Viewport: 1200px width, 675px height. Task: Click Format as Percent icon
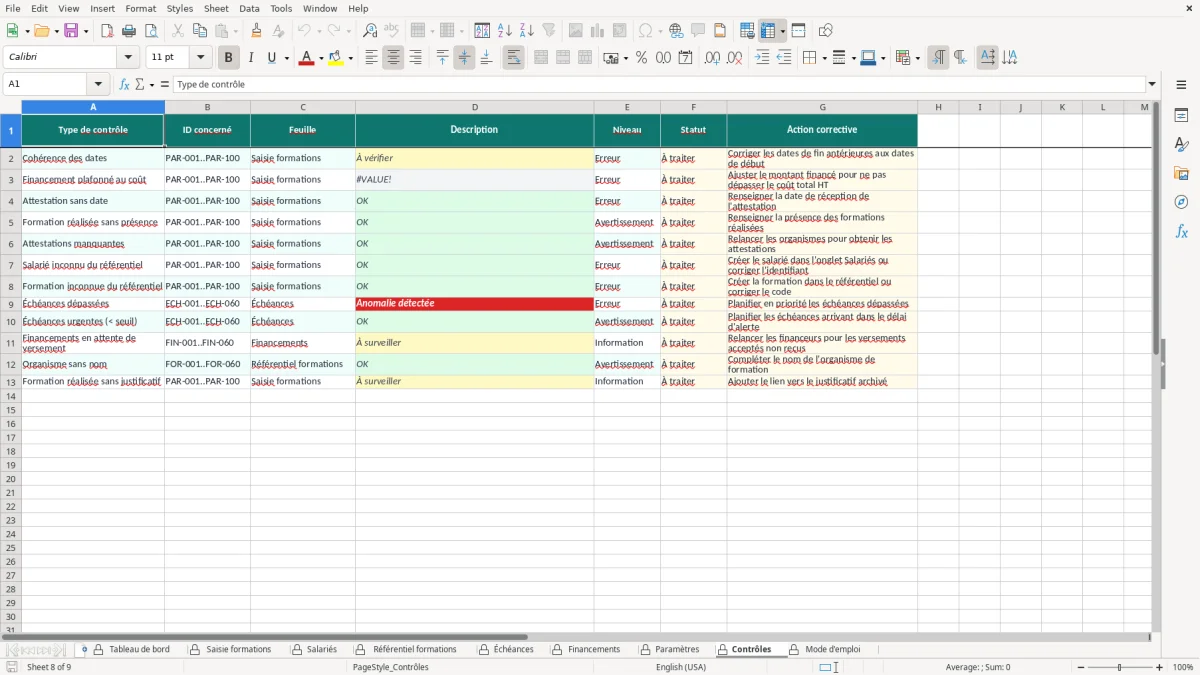(641, 58)
